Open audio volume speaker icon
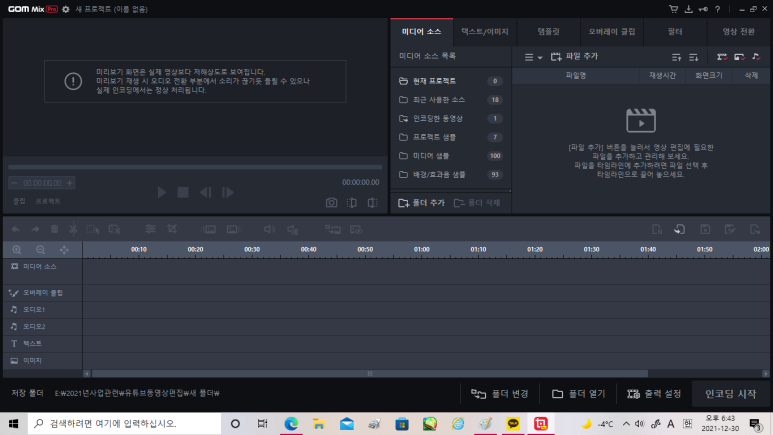The width and height of the screenshot is (773, 435). pyautogui.click(x=269, y=229)
